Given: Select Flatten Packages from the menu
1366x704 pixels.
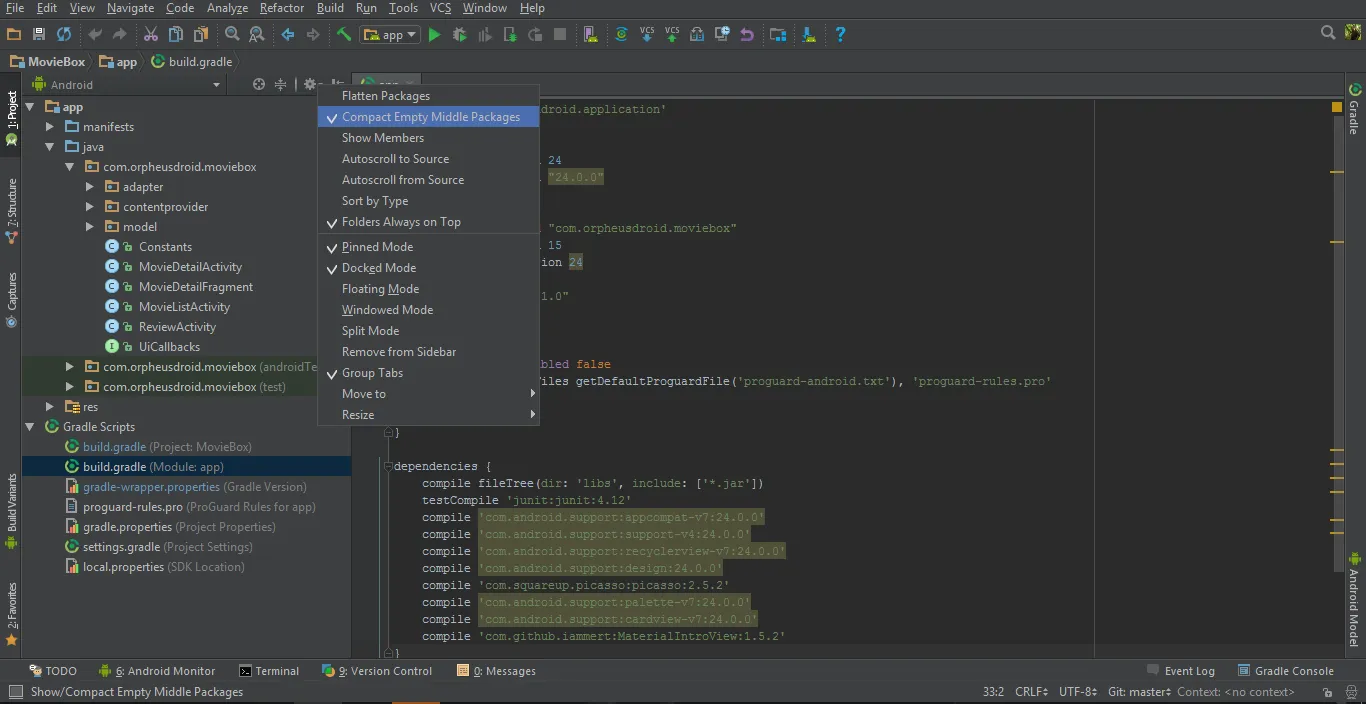Looking at the screenshot, I should pos(385,96).
